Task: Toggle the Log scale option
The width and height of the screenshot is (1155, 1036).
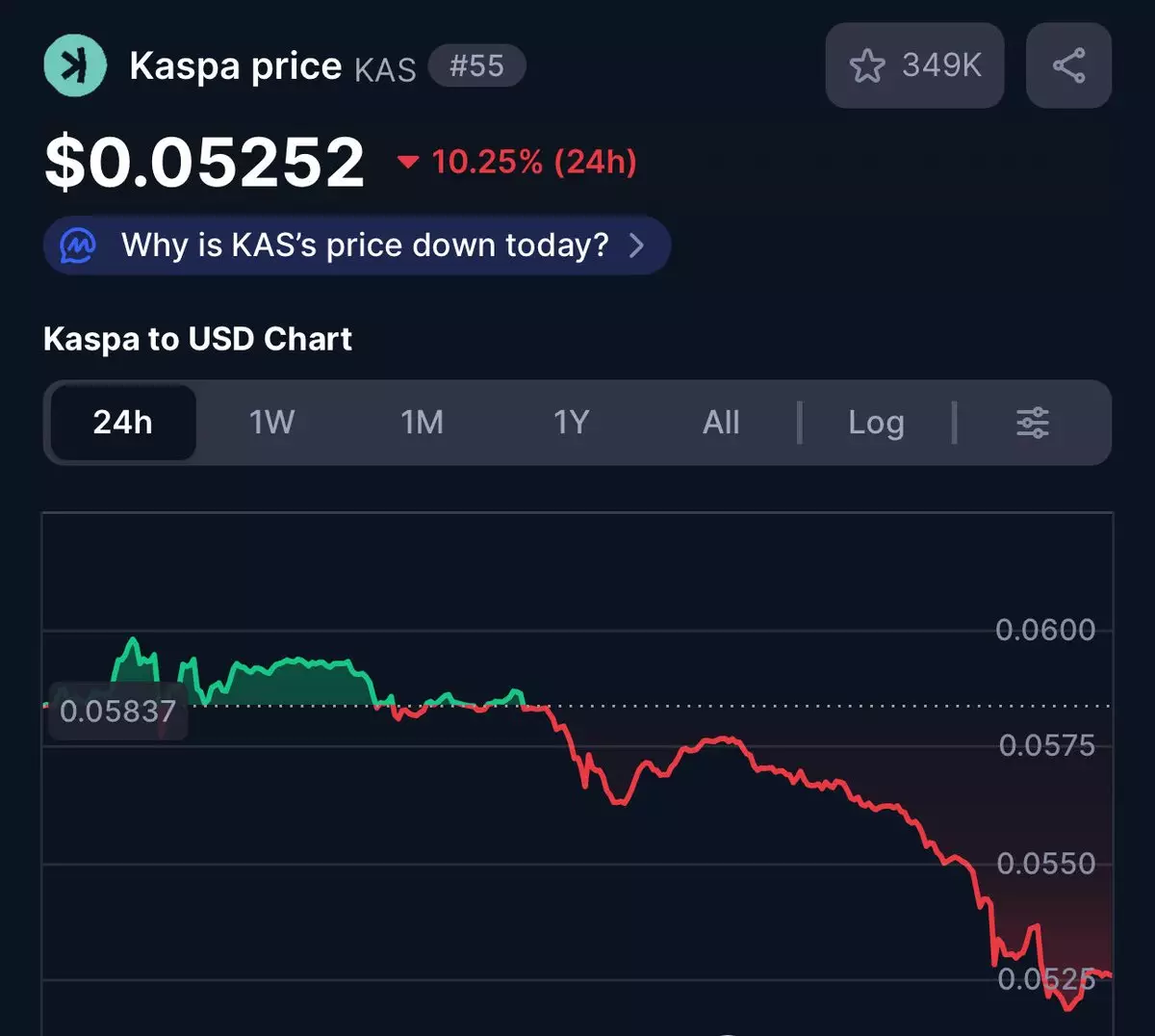Action: 876,423
